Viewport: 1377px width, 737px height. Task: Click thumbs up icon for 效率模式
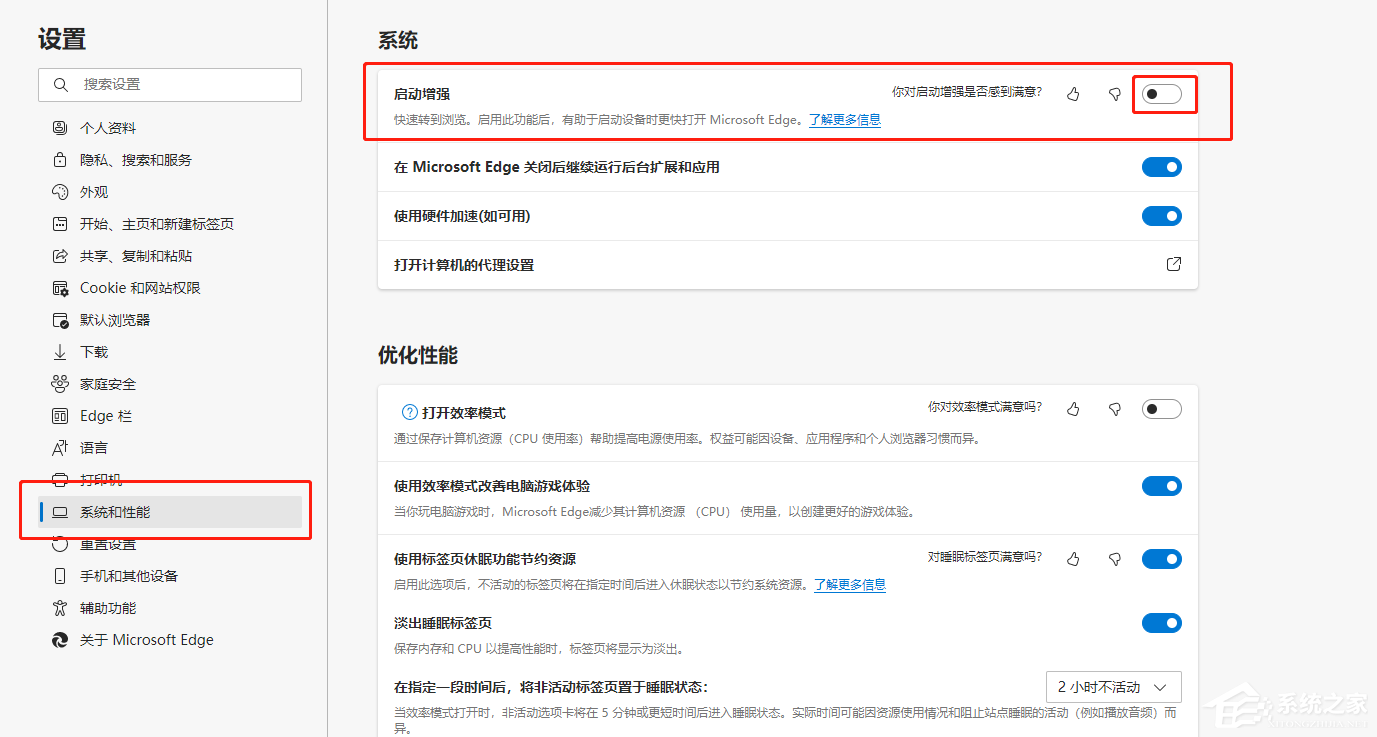(1073, 409)
